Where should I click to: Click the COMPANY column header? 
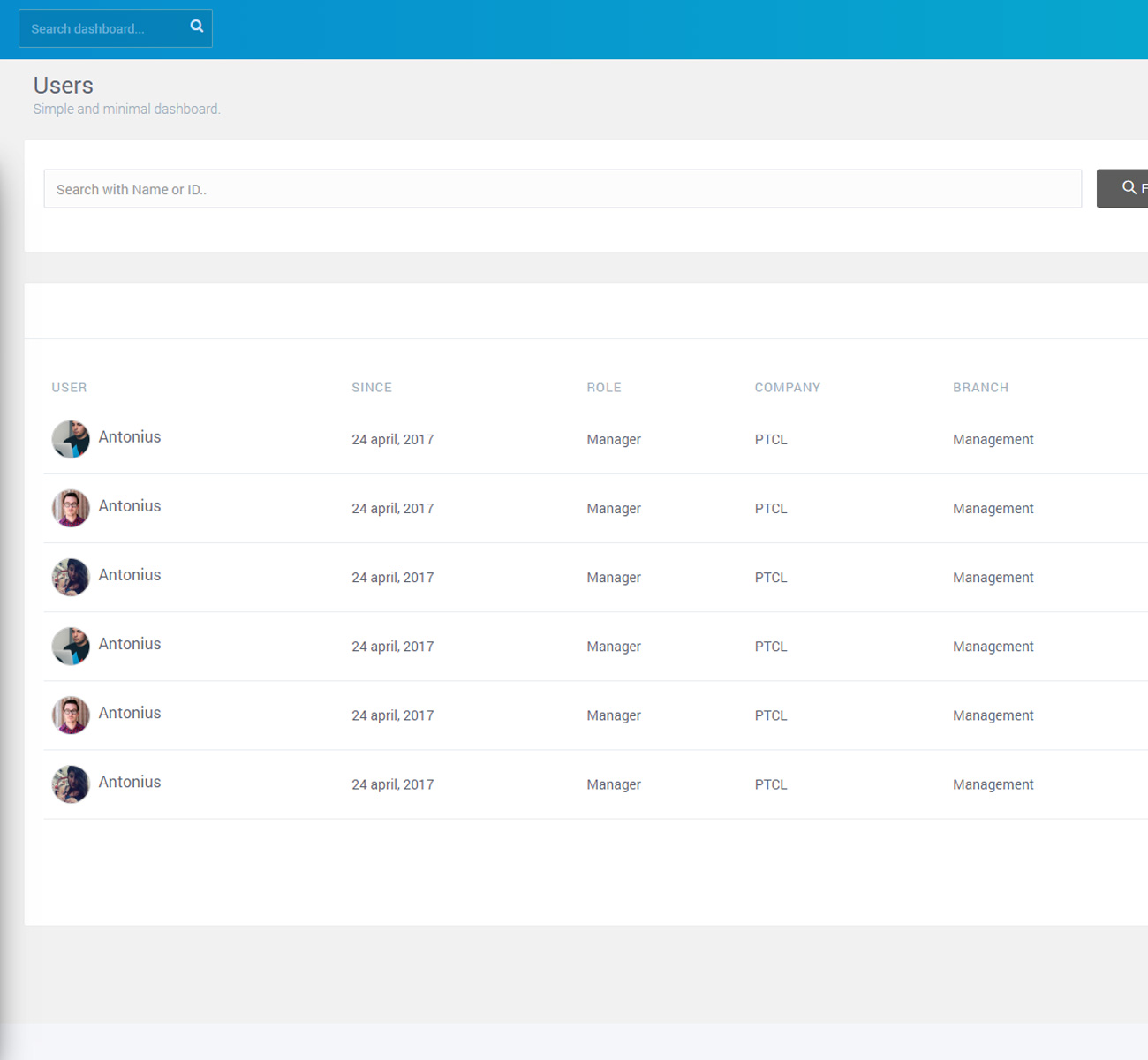(787, 387)
